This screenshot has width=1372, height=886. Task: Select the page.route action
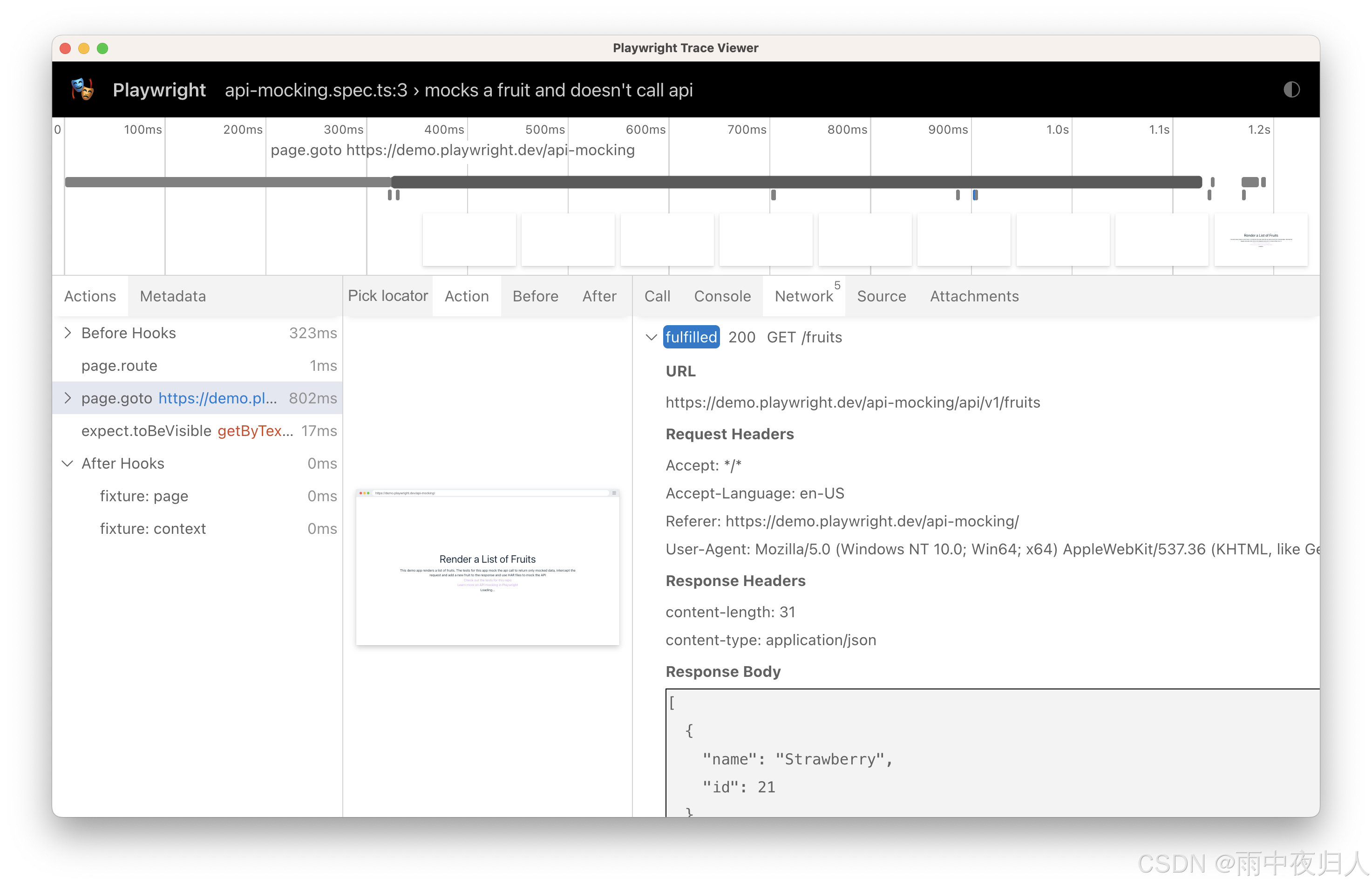[120, 365]
